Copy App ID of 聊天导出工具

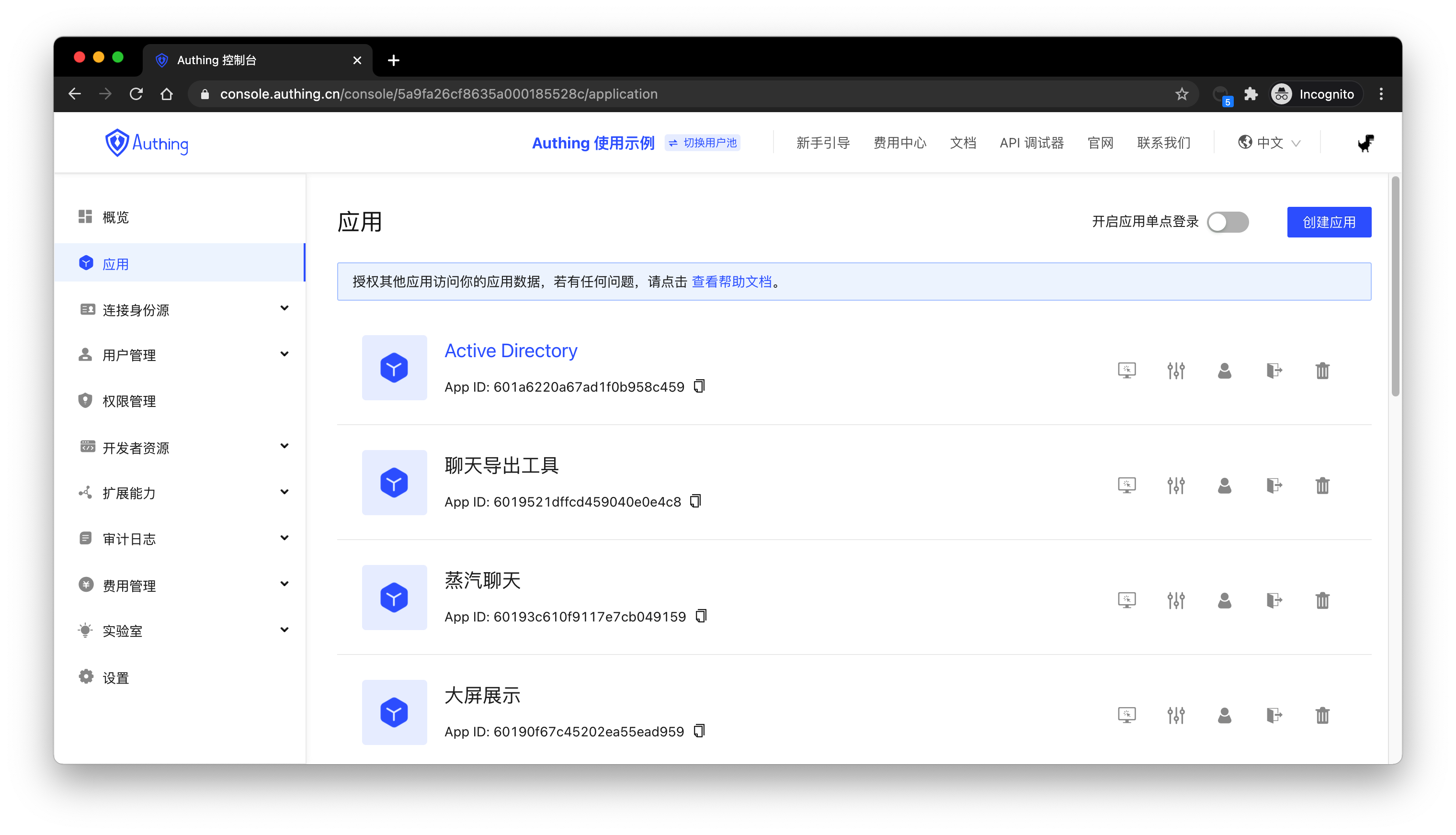pyautogui.click(x=695, y=501)
